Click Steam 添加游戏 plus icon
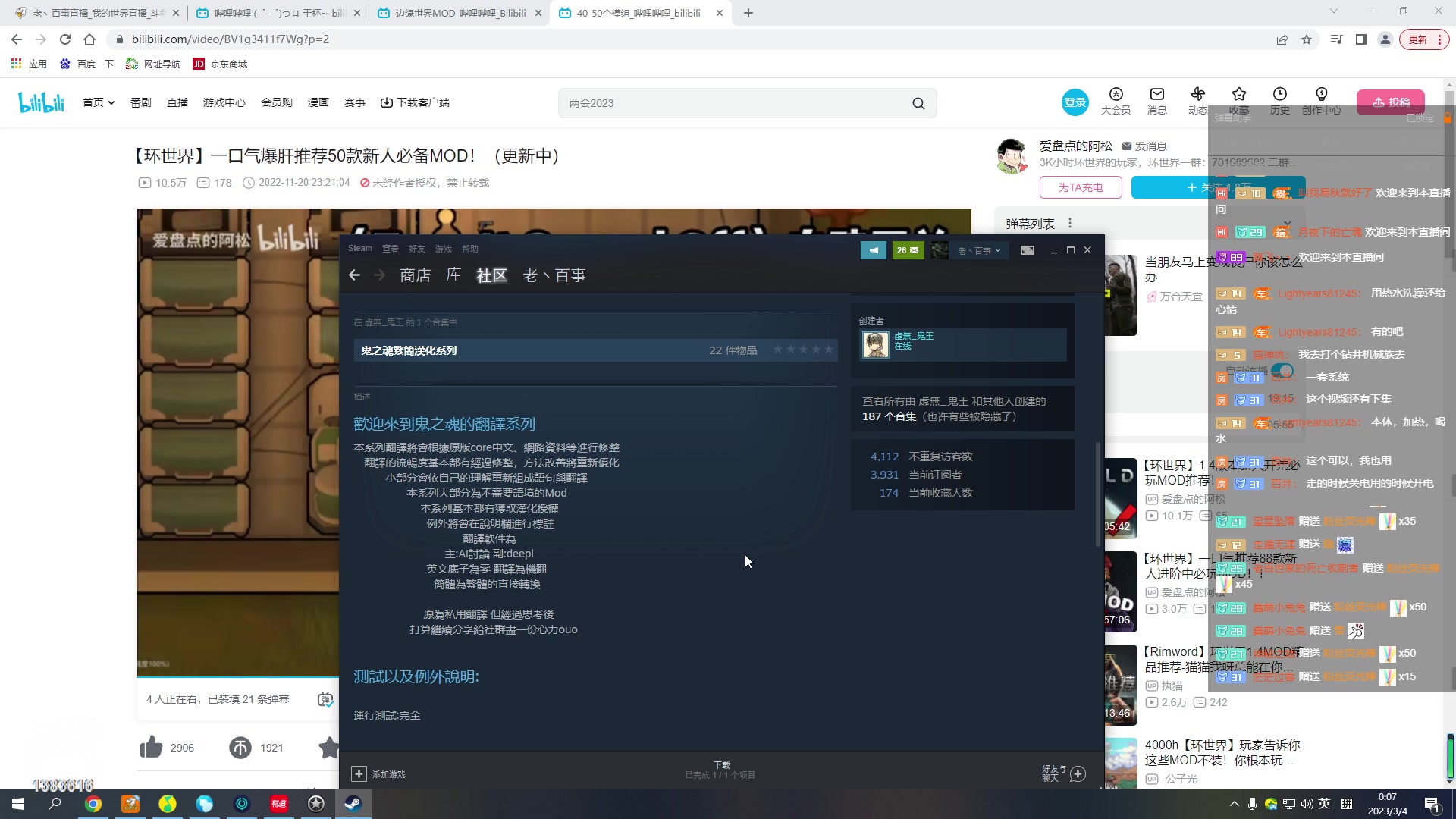Image resolution: width=1456 pixels, height=819 pixels. [x=359, y=773]
